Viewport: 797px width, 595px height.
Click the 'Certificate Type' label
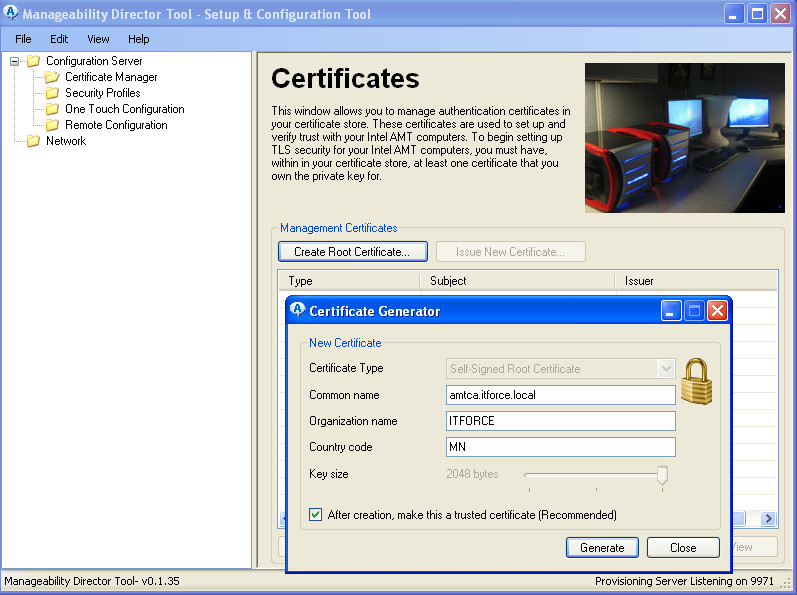(x=346, y=368)
